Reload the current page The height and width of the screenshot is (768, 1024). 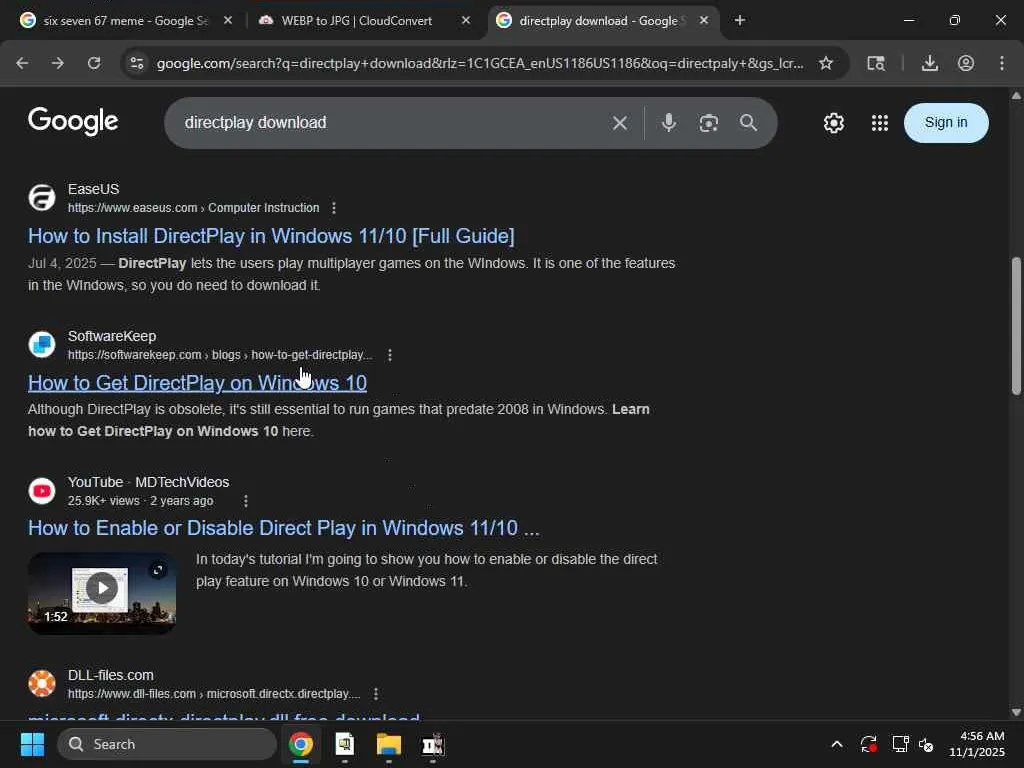[94, 63]
